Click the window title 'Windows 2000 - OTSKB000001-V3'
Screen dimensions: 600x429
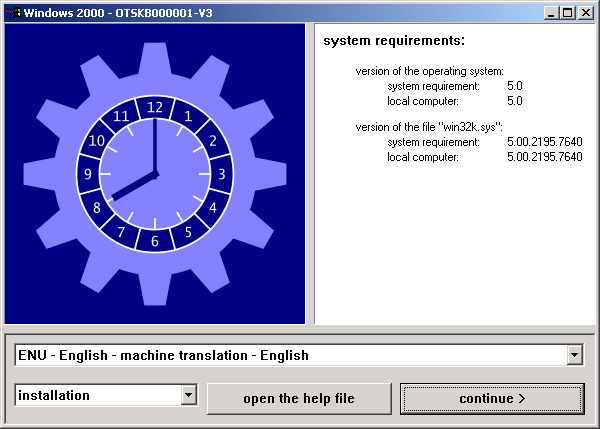tap(118, 13)
